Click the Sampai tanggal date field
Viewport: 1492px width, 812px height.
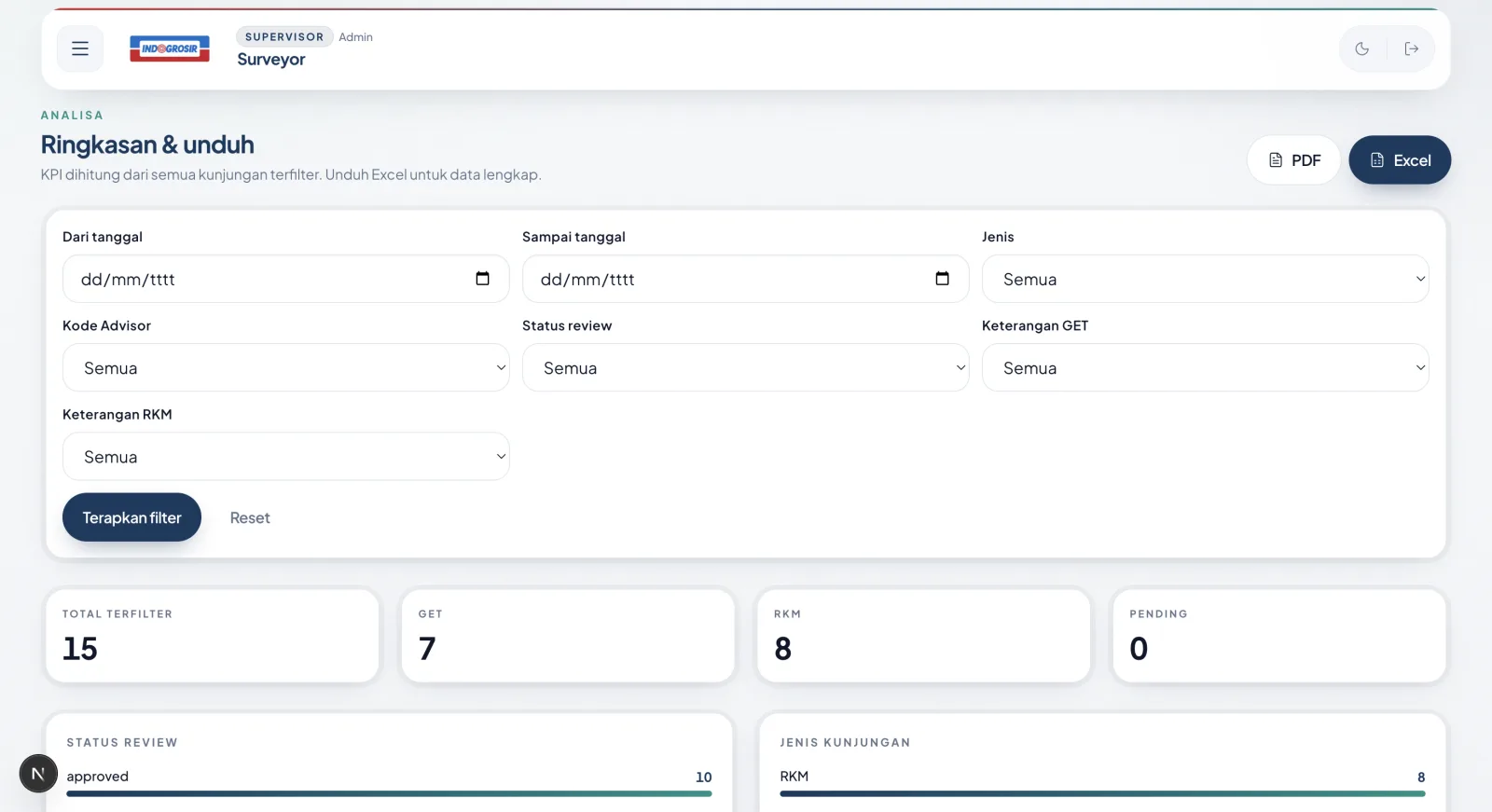point(746,279)
